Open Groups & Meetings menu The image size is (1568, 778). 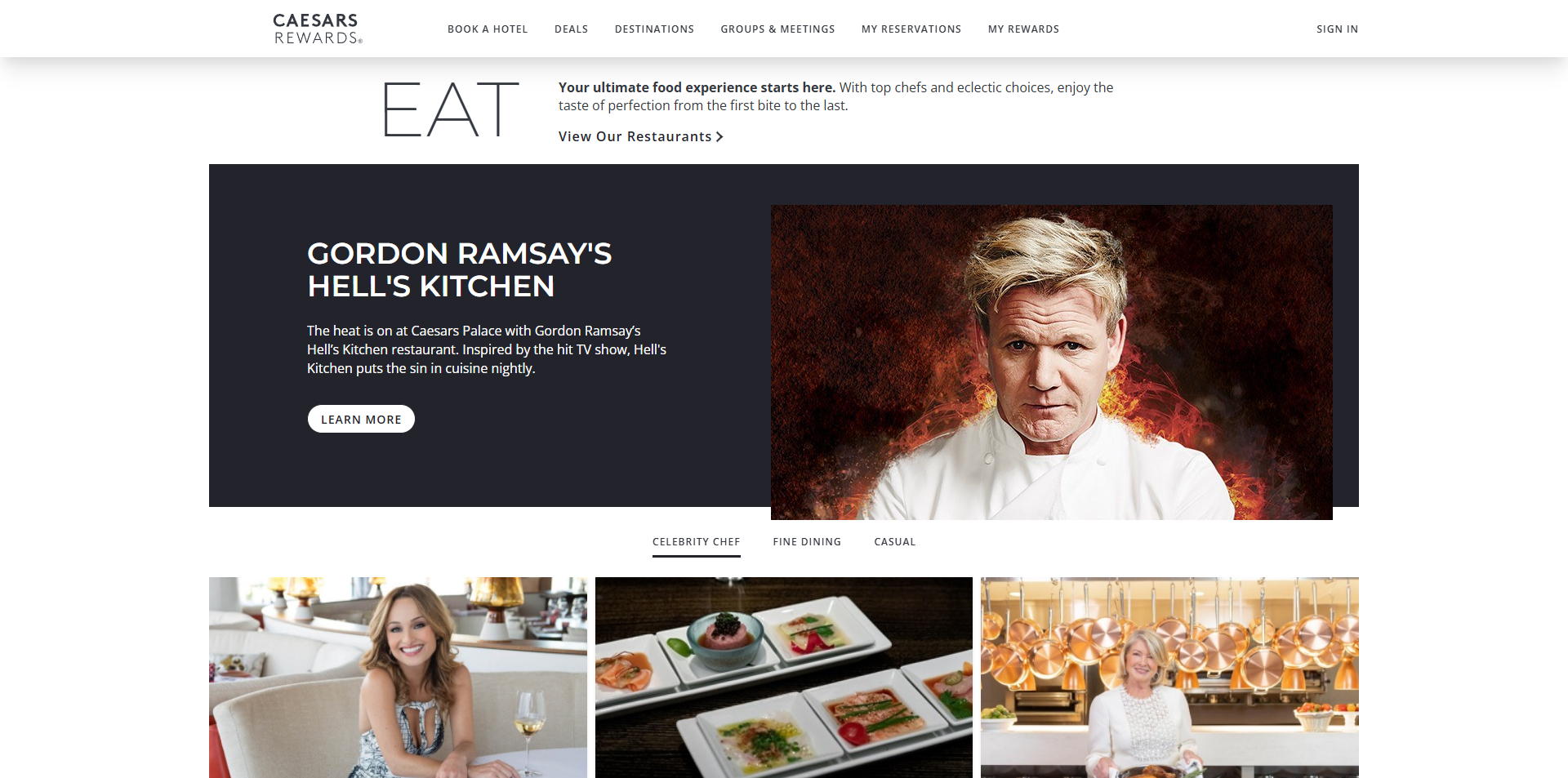[777, 29]
